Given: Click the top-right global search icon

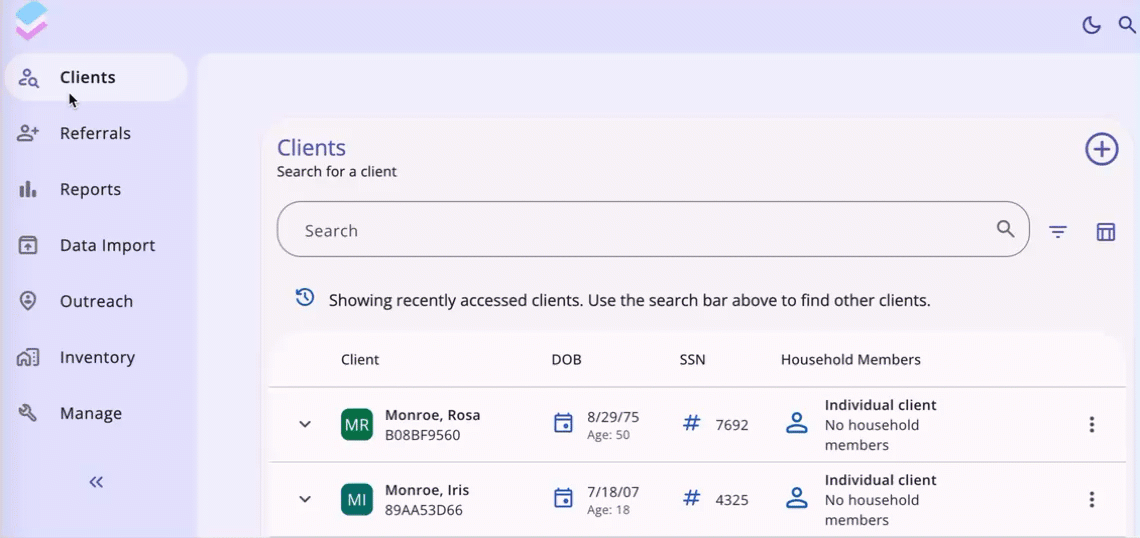Looking at the screenshot, I should tap(1126, 25).
